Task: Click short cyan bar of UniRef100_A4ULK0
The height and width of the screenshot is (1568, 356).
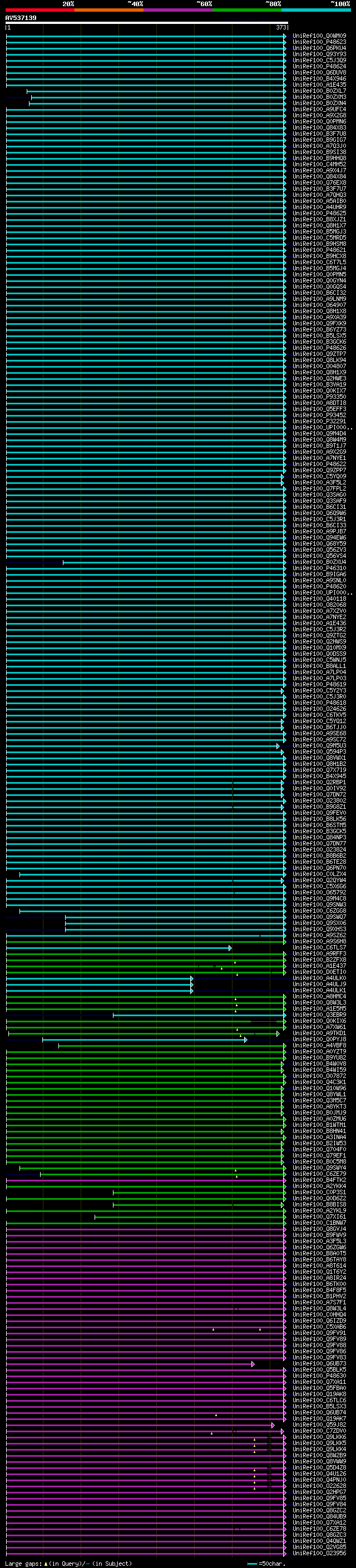Action: click(x=99, y=979)
